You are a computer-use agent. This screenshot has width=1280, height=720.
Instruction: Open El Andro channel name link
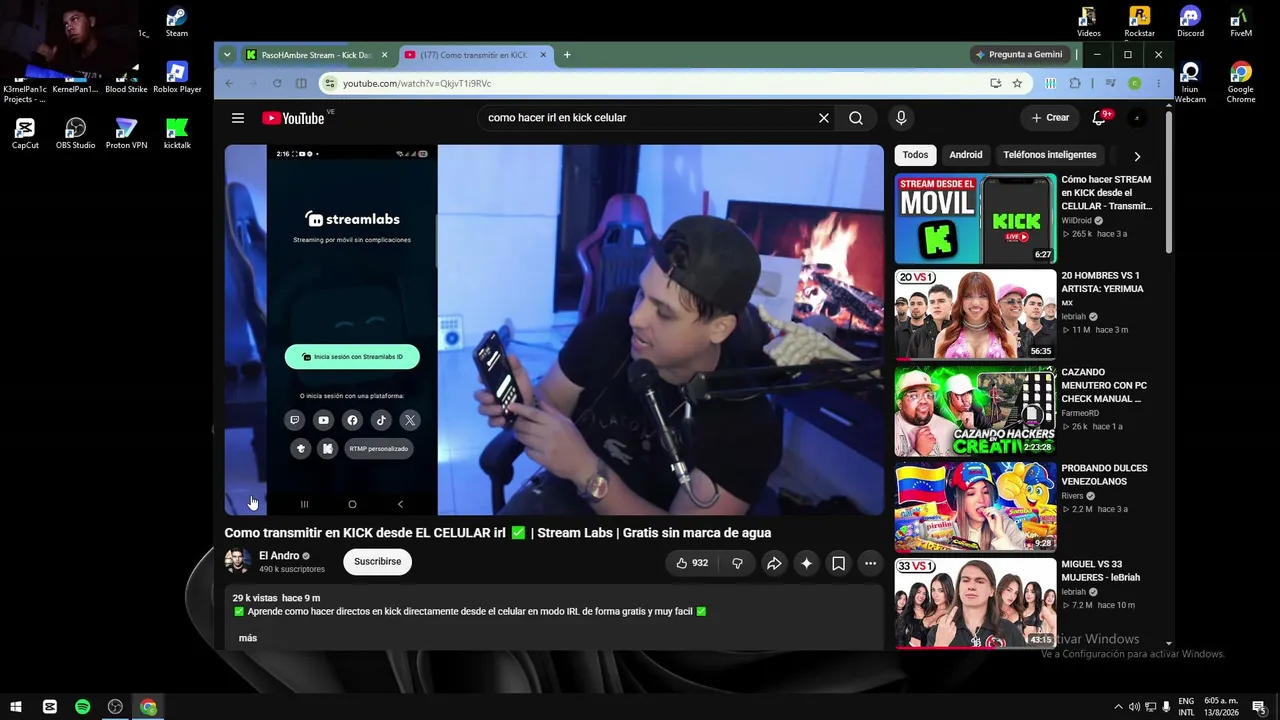pos(279,556)
